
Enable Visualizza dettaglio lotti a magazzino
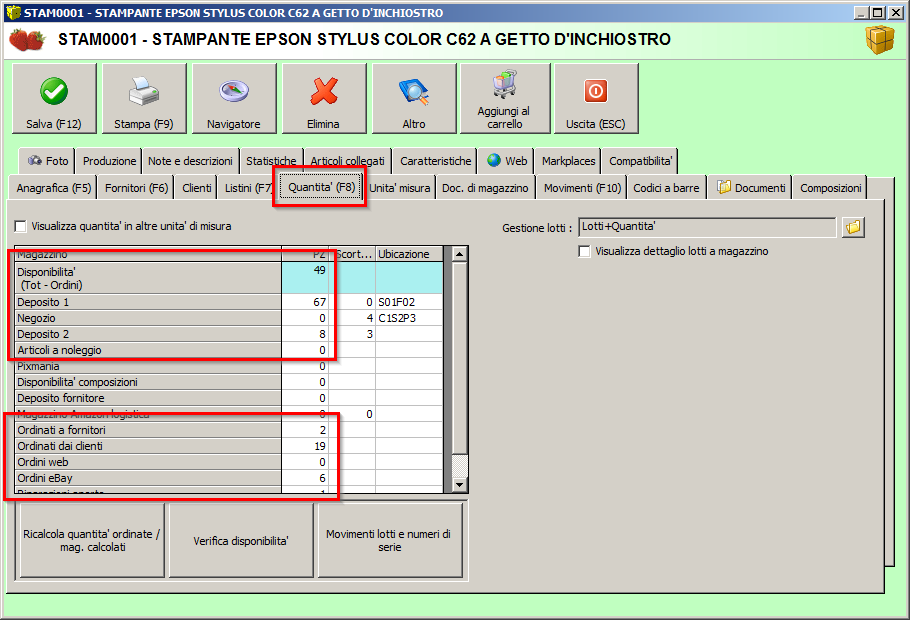coord(584,251)
